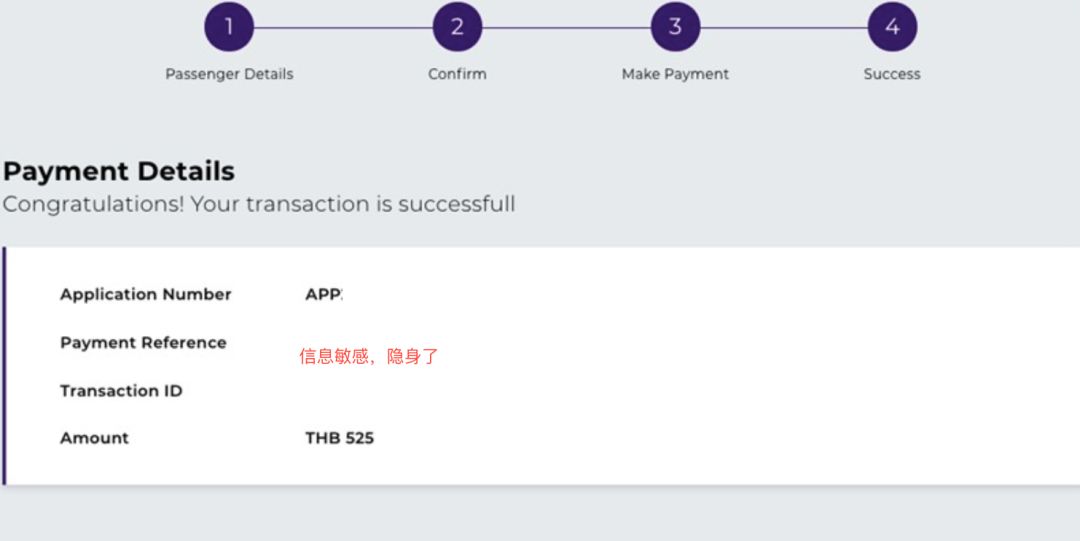The image size is (1080, 541).
Task: Click the Transaction ID label
Action: tap(121, 391)
